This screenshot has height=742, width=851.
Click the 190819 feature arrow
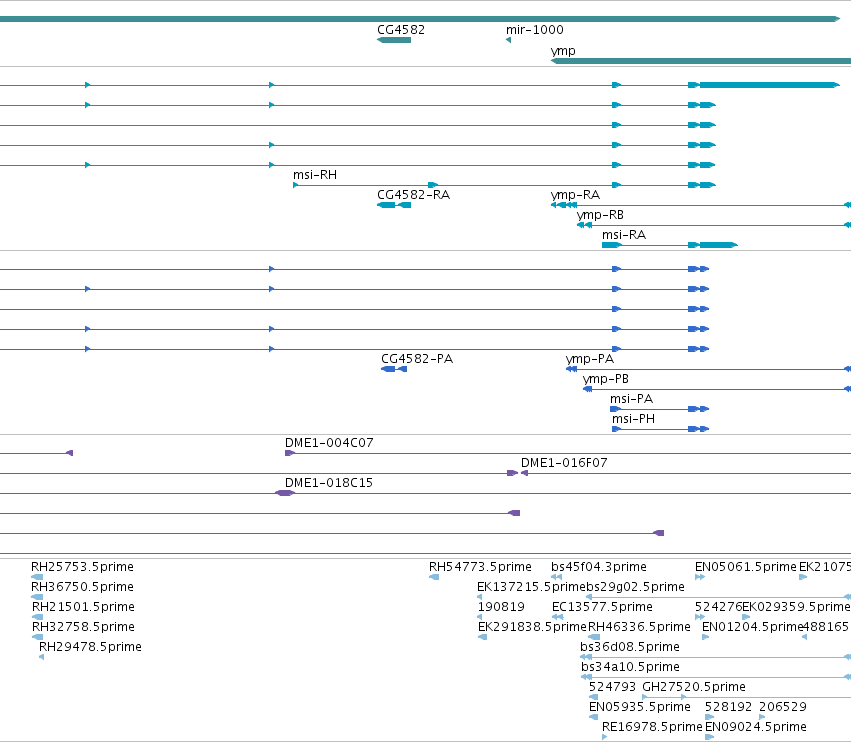coord(480,617)
